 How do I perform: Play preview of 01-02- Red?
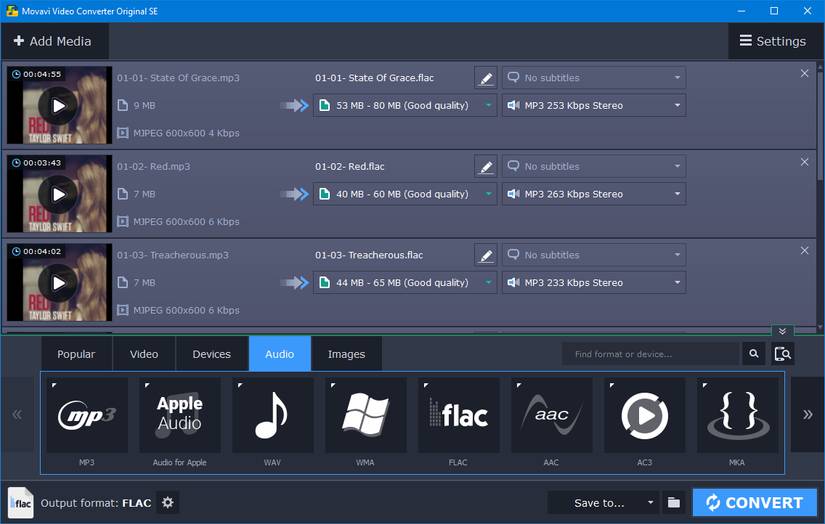(58, 194)
